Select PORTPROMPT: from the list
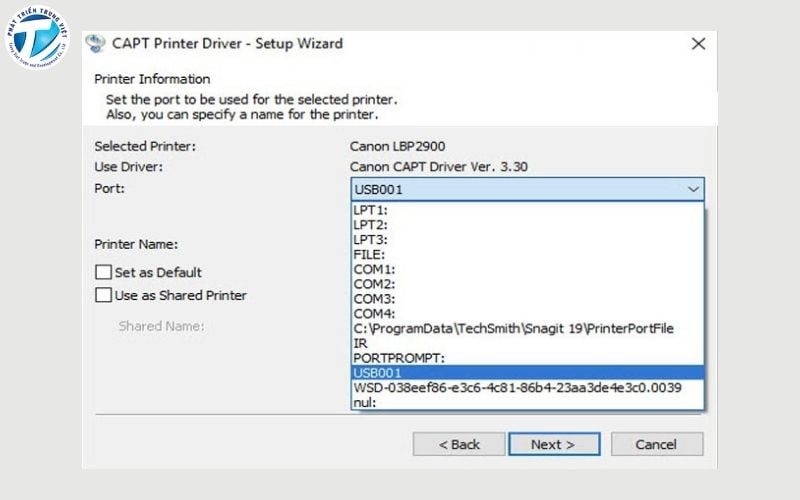Viewport: 800px width, 500px height. 398,357
